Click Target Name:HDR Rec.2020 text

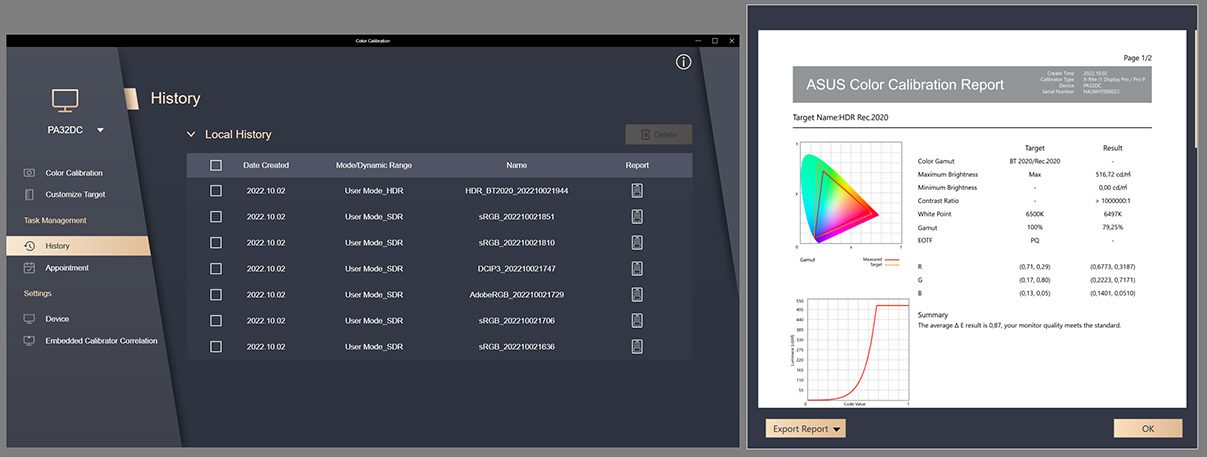coord(840,117)
